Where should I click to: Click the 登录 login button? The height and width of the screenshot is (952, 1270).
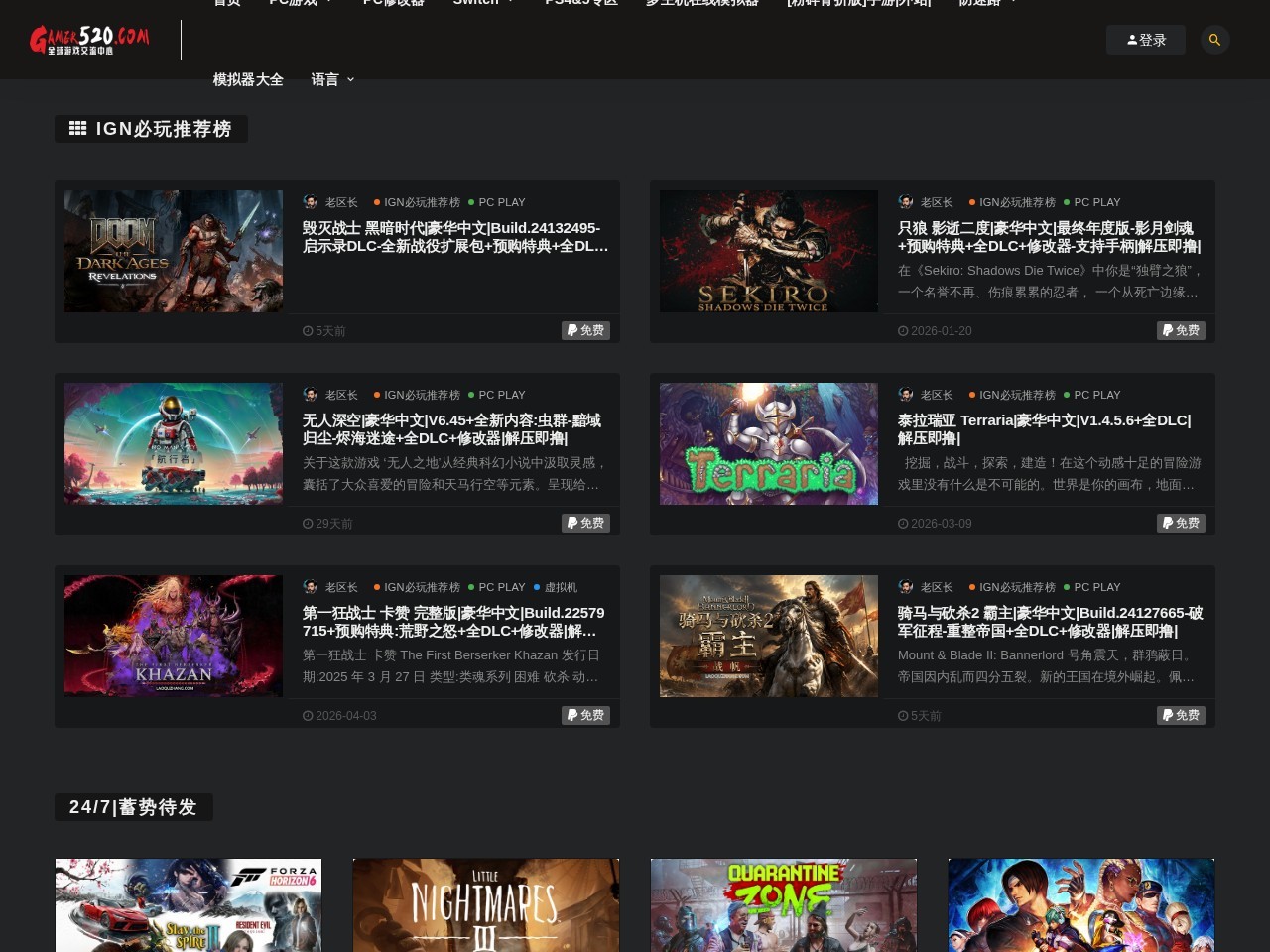1146,40
